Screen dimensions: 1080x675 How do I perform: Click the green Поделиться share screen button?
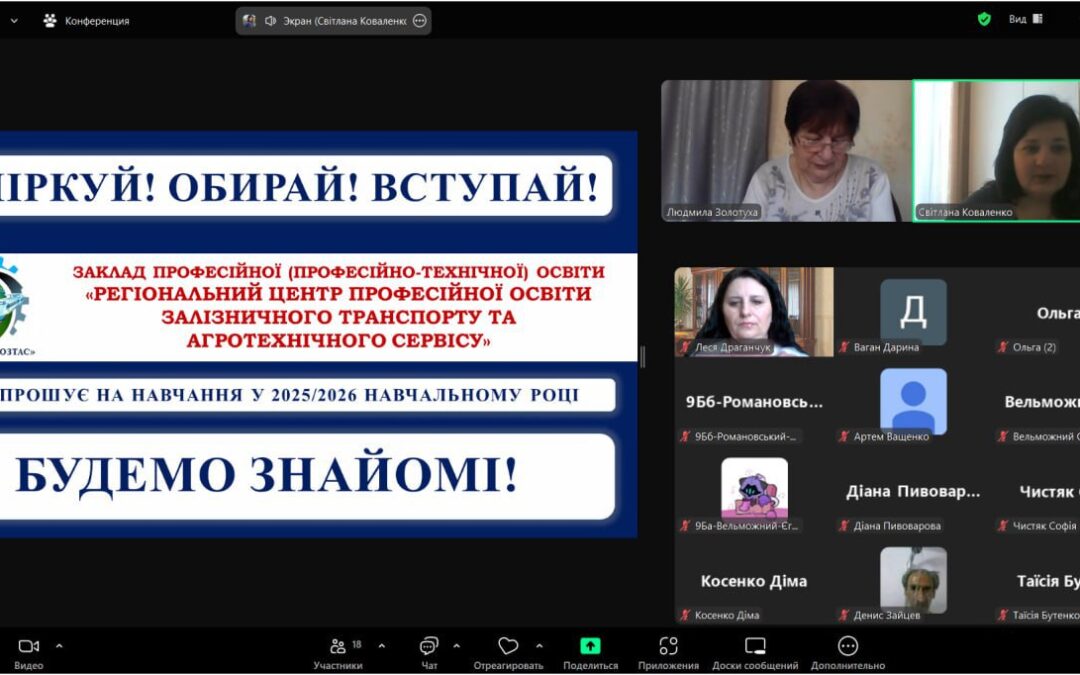[590, 645]
